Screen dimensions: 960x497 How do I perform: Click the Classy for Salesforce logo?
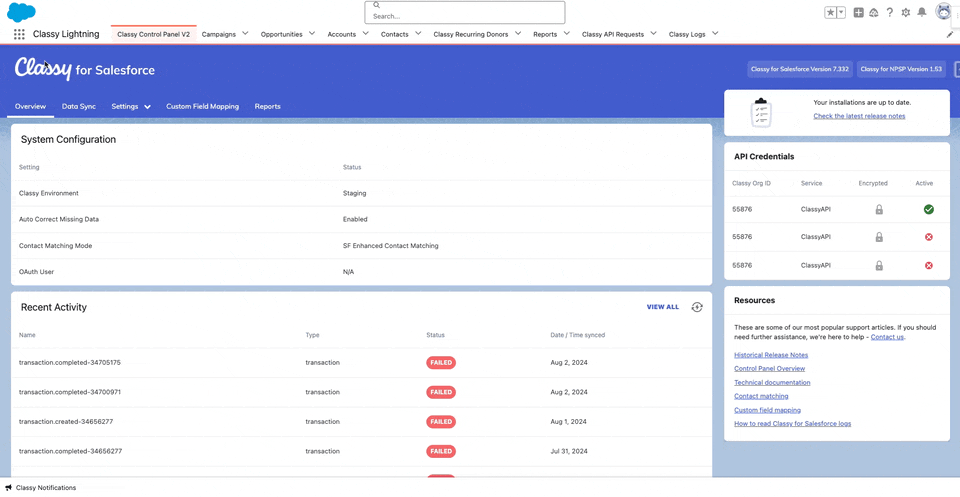[85, 69]
